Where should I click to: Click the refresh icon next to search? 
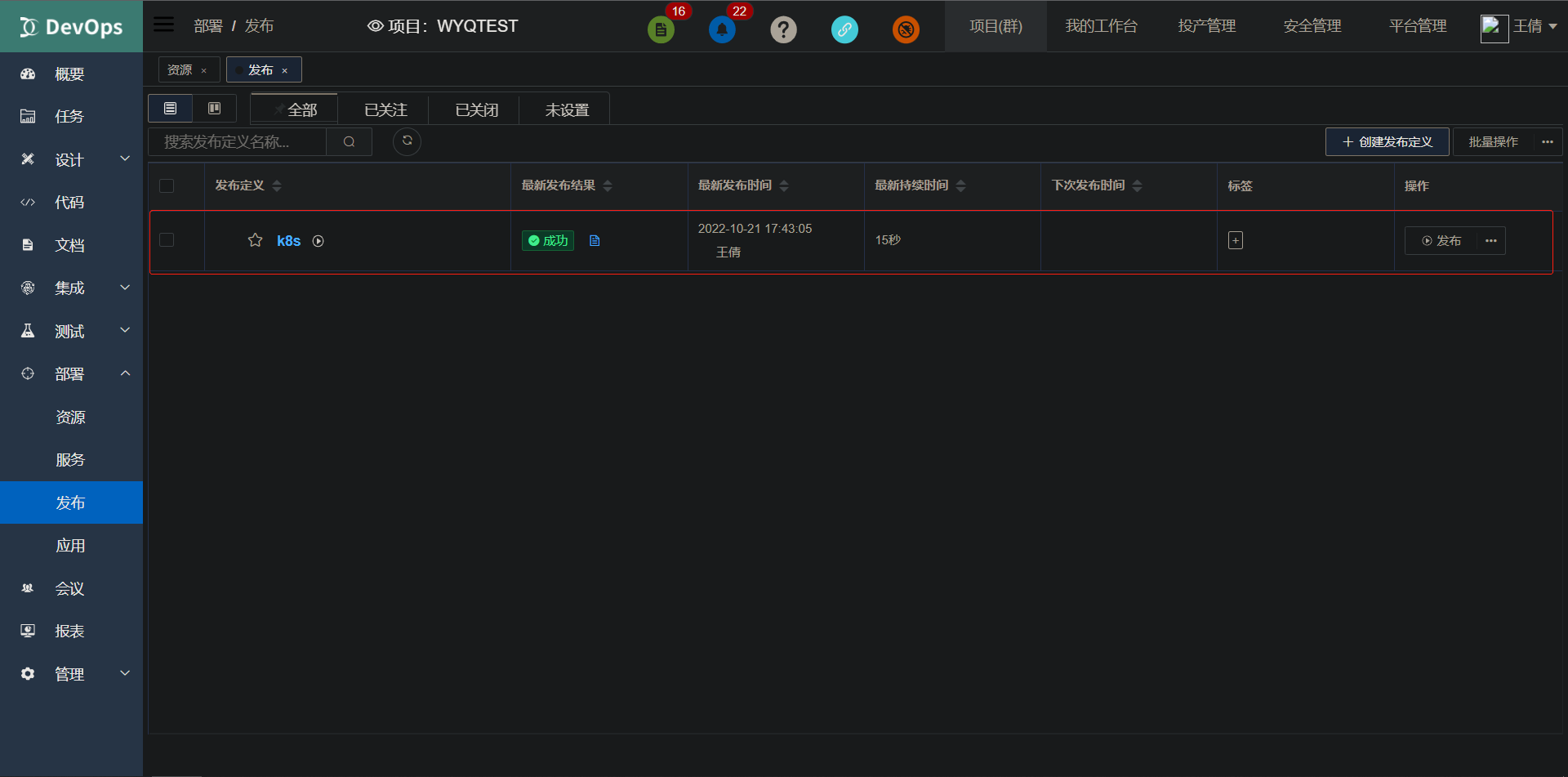[407, 141]
